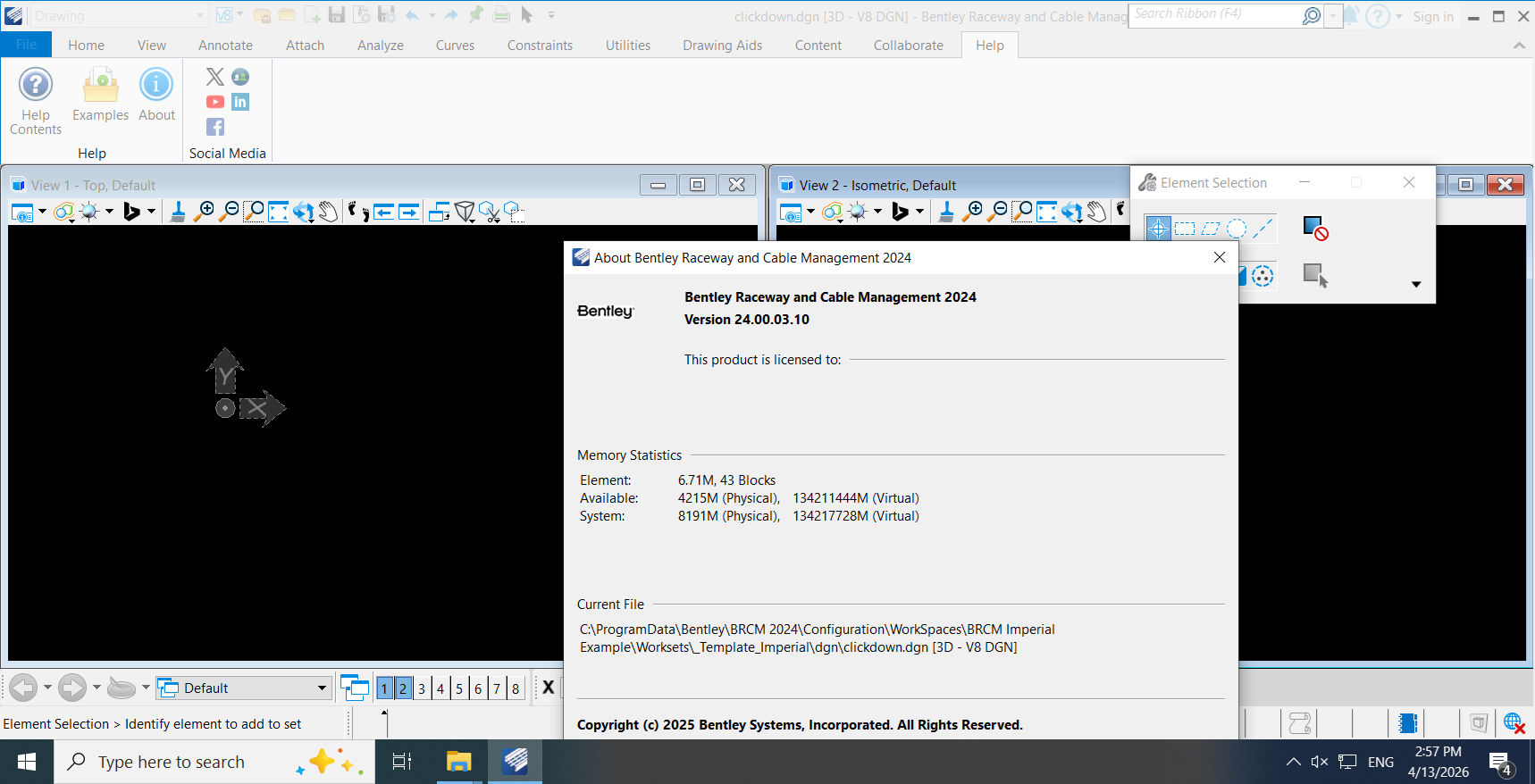Click the Windows taskbar search box
Screen dimensions: 1535x784
click(x=214, y=762)
